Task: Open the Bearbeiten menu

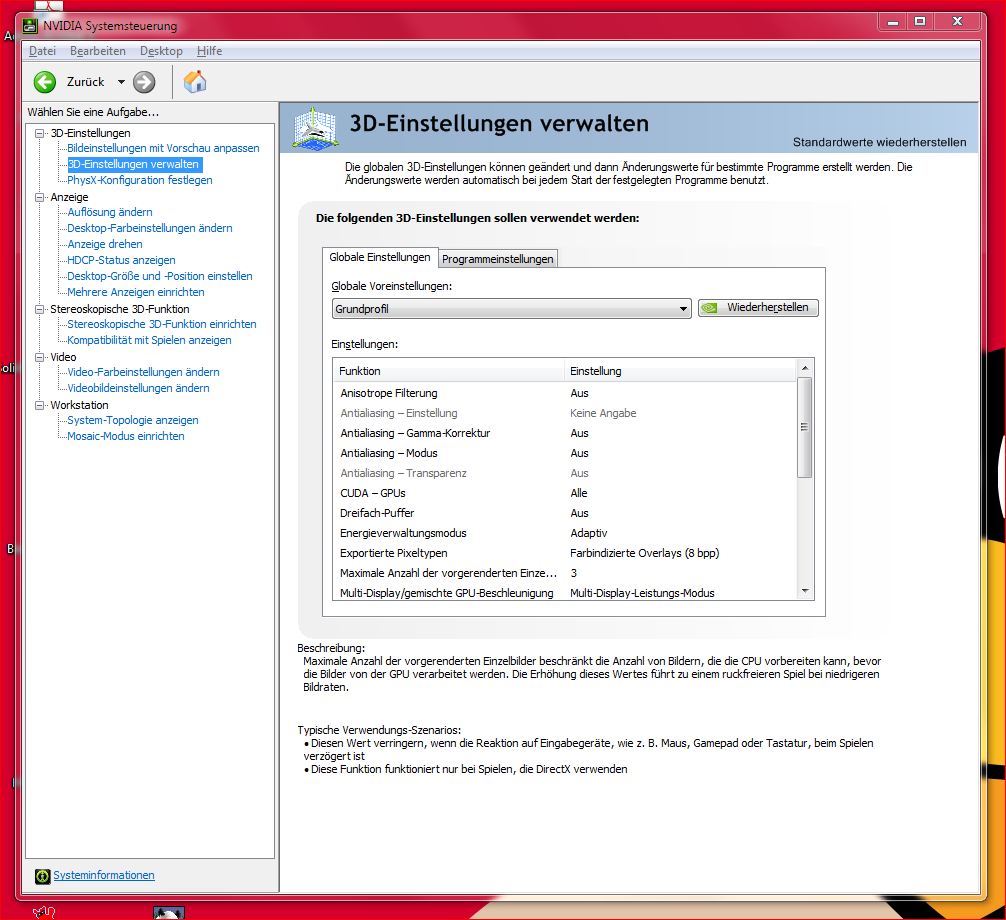Action: click(98, 51)
